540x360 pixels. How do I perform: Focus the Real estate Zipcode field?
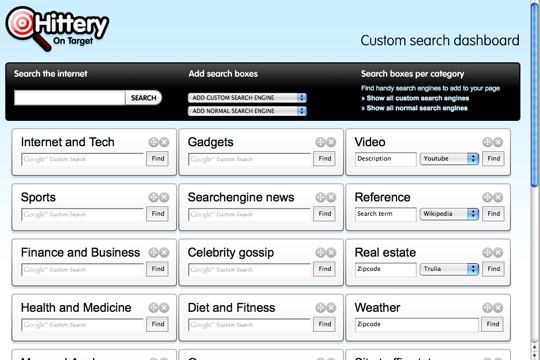(x=385, y=269)
